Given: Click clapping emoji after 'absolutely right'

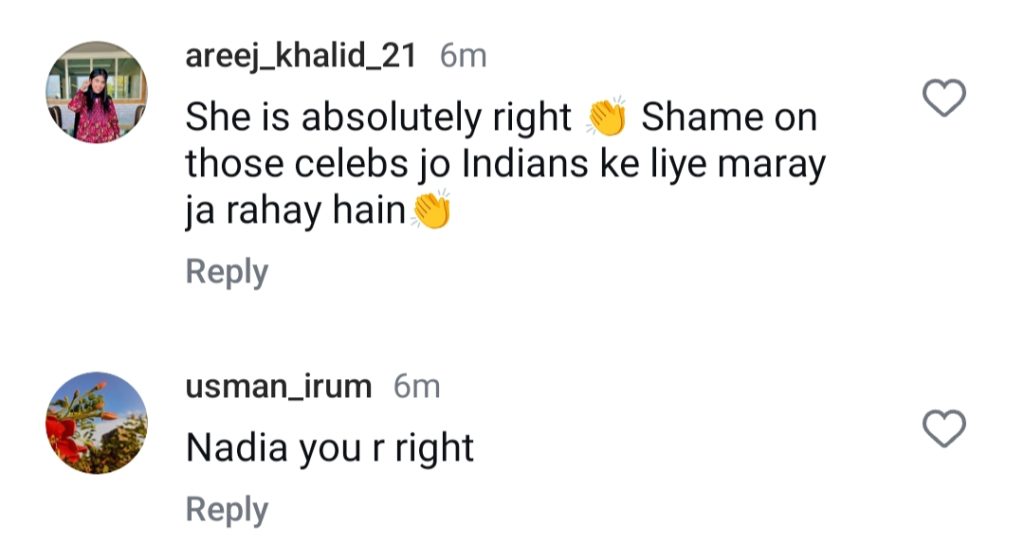Looking at the screenshot, I should (x=606, y=118).
